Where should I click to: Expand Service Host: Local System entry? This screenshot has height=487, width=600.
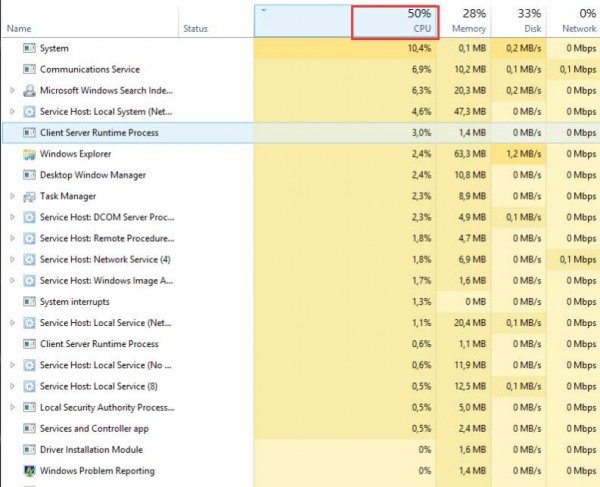click(12, 111)
